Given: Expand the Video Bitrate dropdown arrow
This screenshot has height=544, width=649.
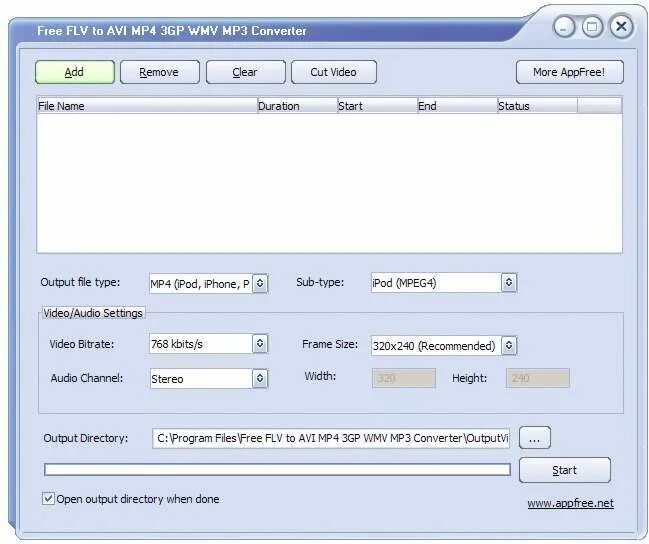Looking at the screenshot, I should [260, 344].
